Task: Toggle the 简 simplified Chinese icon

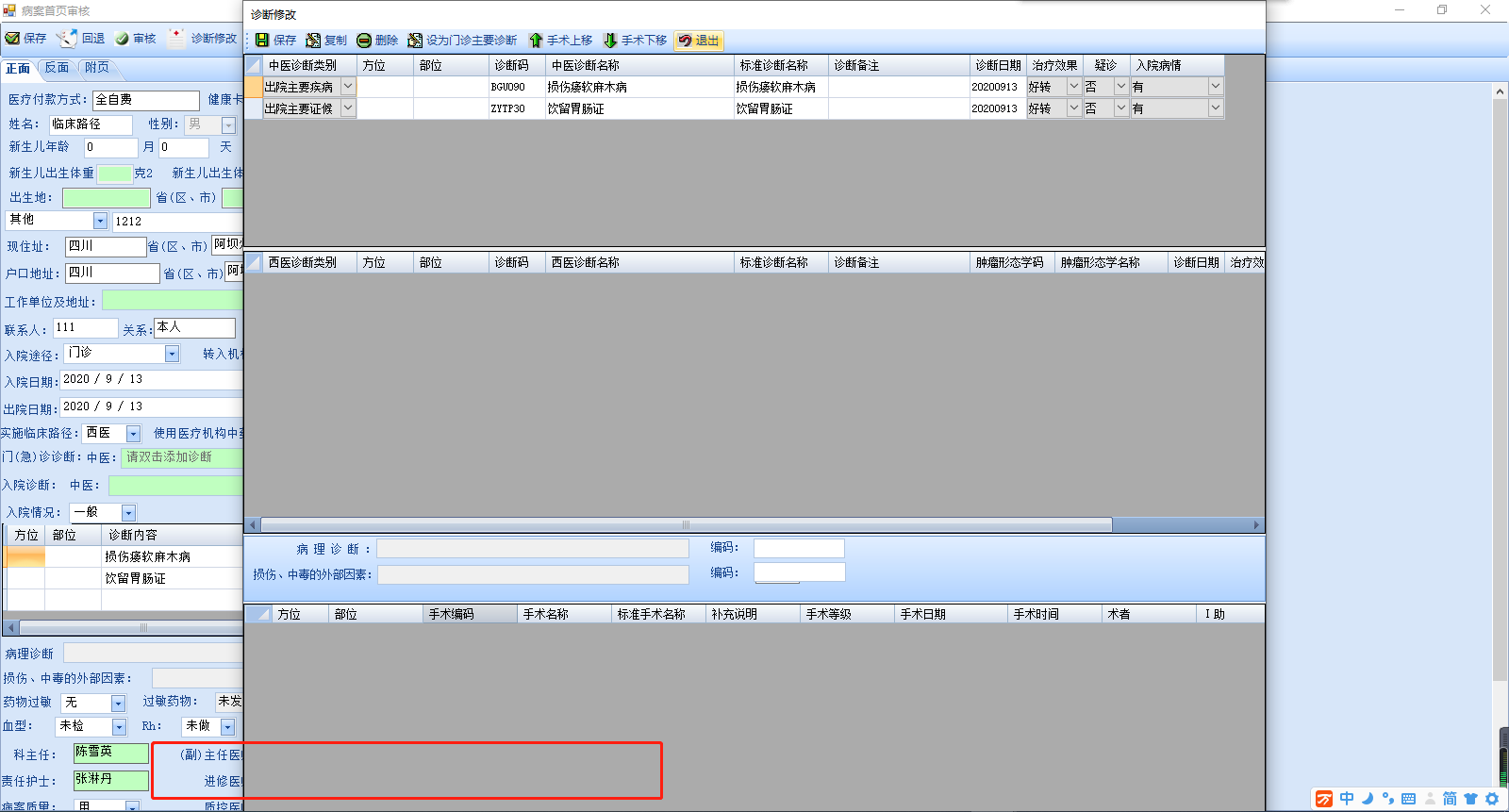Action: (x=1450, y=799)
